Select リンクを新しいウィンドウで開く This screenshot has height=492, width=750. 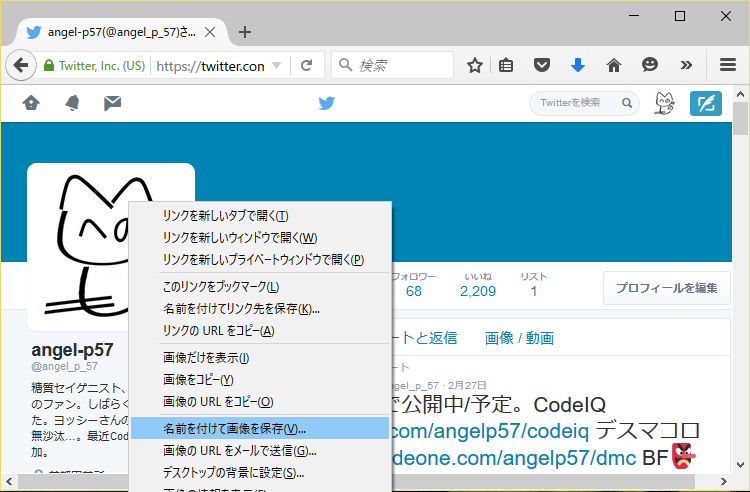260,238
